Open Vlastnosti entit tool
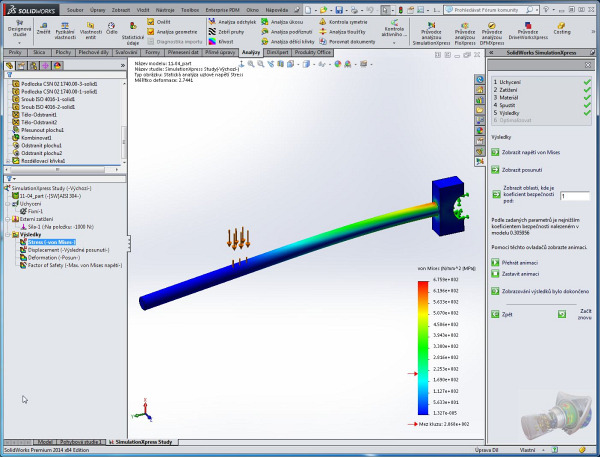Screen dimensions: 600x457 pos(90,30)
